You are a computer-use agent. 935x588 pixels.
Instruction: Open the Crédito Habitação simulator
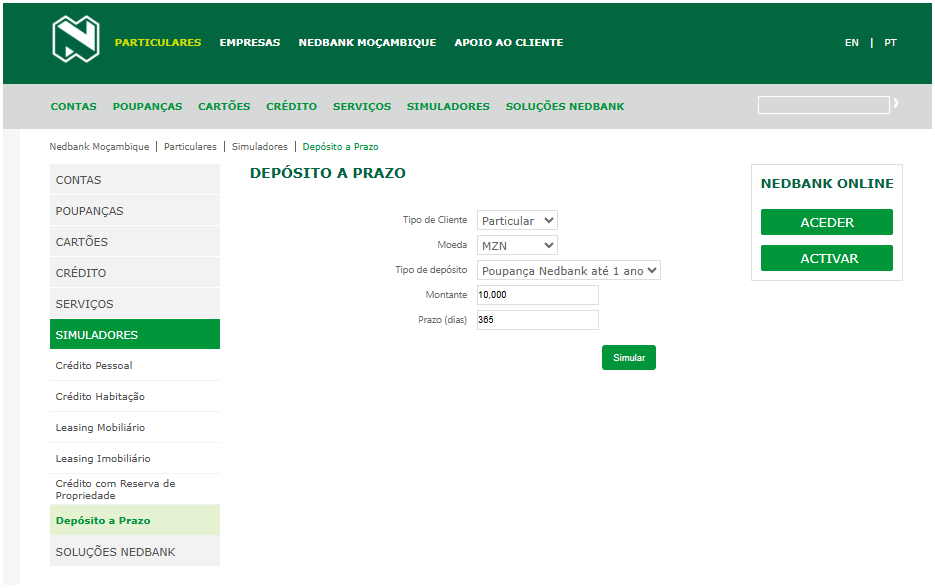(135, 397)
